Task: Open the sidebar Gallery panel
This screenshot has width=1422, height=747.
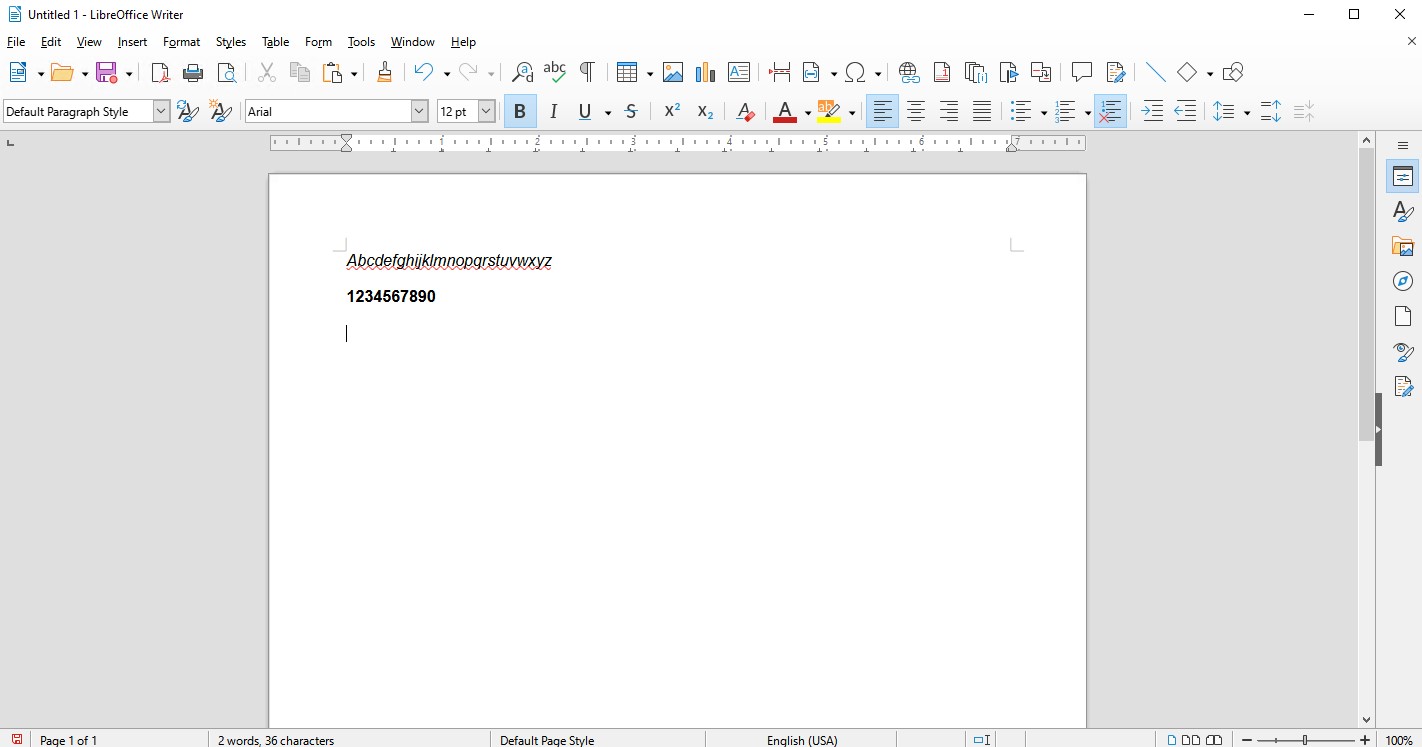Action: click(x=1403, y=246)
